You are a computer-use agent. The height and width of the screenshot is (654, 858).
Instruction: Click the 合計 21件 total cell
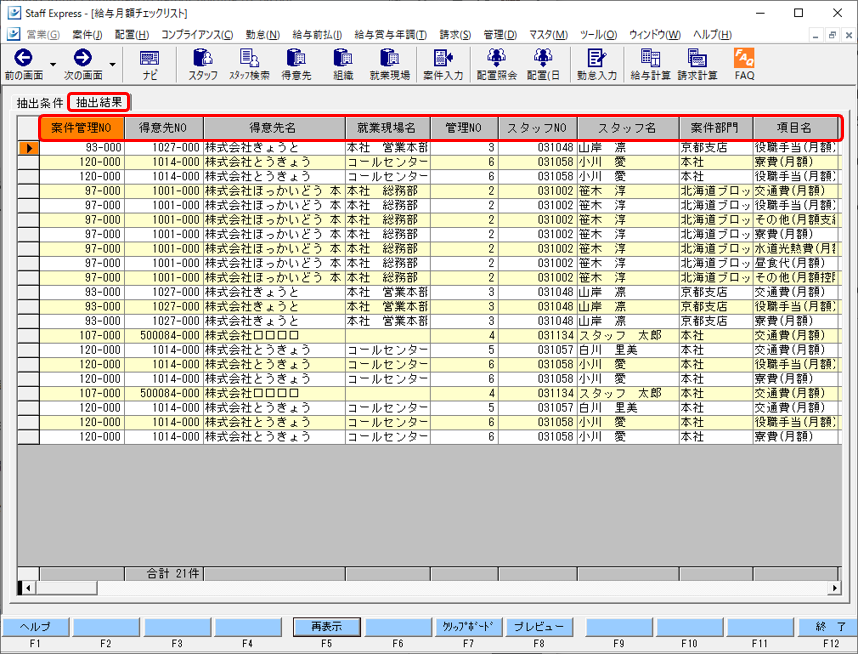pyautogui.click(x=164, y=574)
